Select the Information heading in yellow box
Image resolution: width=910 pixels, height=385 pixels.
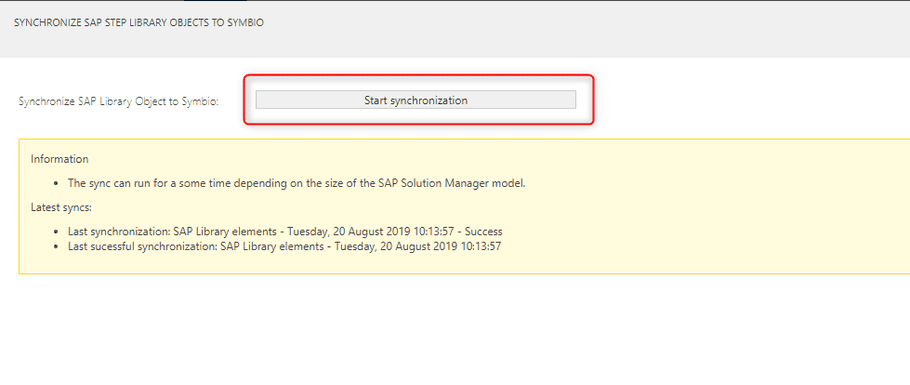60,159
